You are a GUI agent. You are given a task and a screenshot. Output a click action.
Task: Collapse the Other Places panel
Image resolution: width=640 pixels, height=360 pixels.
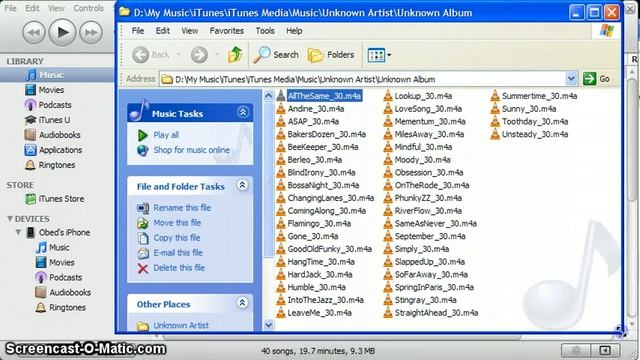pyautogui.click(x=242, y=303)
